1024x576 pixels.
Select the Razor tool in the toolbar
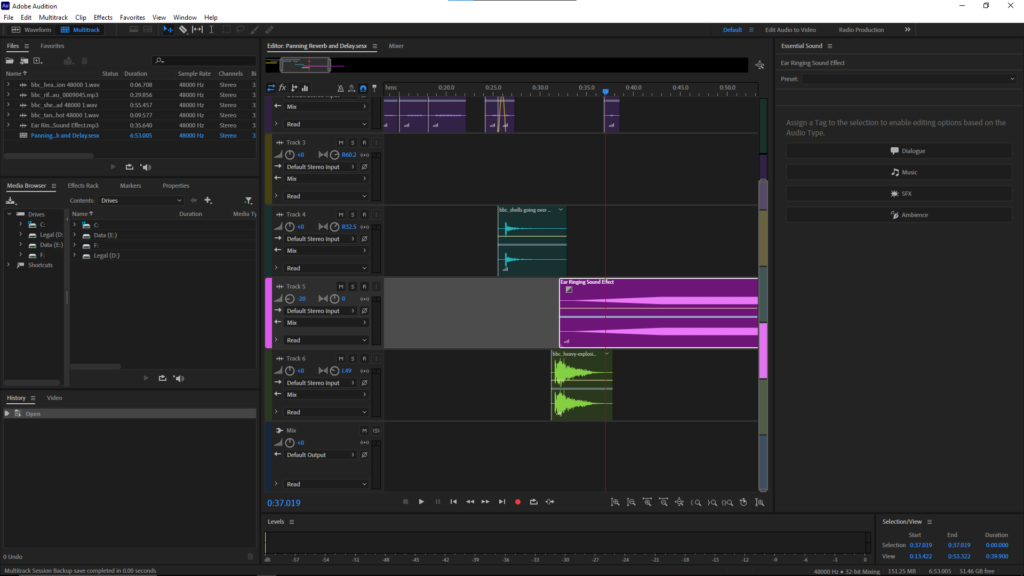[x=183, y=30]
